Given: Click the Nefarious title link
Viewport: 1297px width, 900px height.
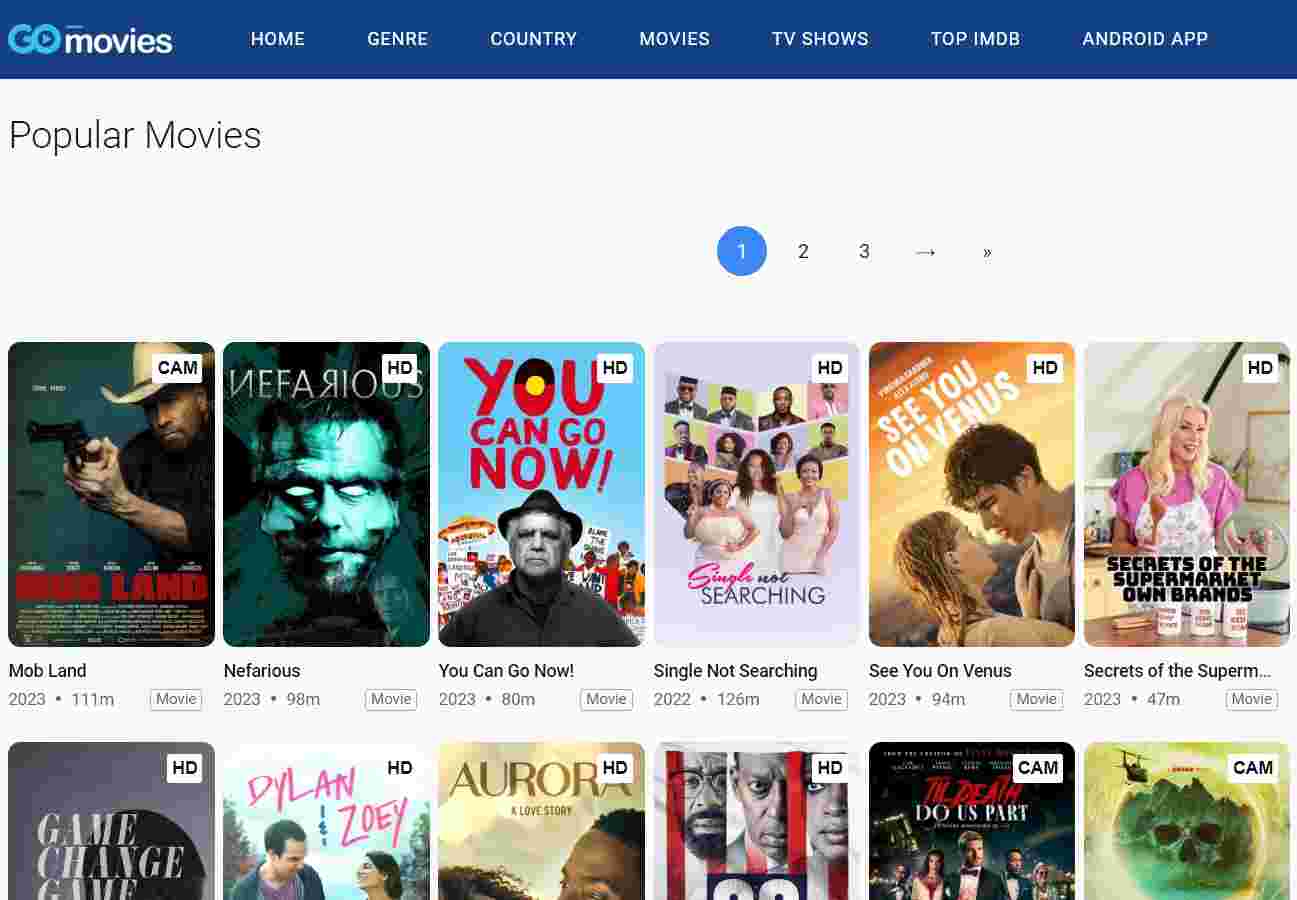Looking at the screenshot, I should [262, 671].
